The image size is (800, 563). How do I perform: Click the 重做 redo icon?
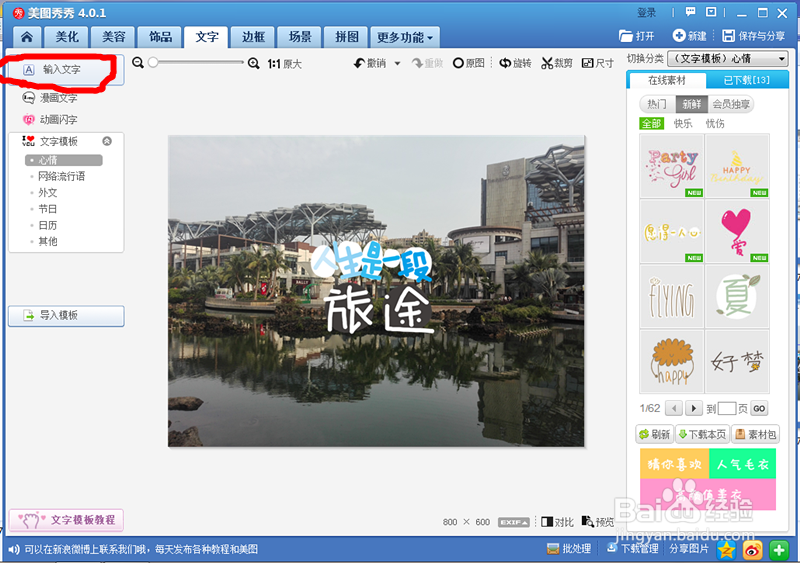pyautogui.click(x=418, y=63)
